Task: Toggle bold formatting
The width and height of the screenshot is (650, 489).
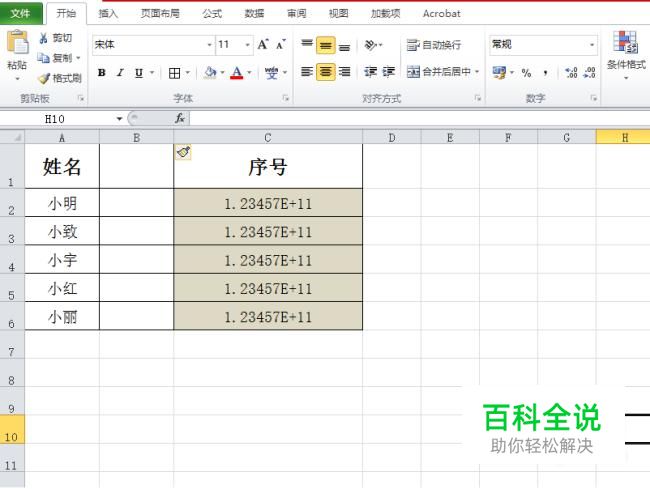Action: [101, 73]
